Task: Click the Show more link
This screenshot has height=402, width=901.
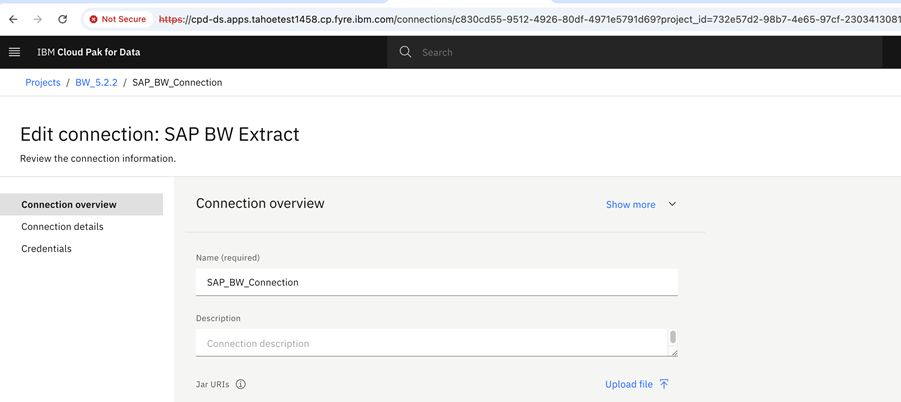Action: pyautogui.click(x=630, y=204)
